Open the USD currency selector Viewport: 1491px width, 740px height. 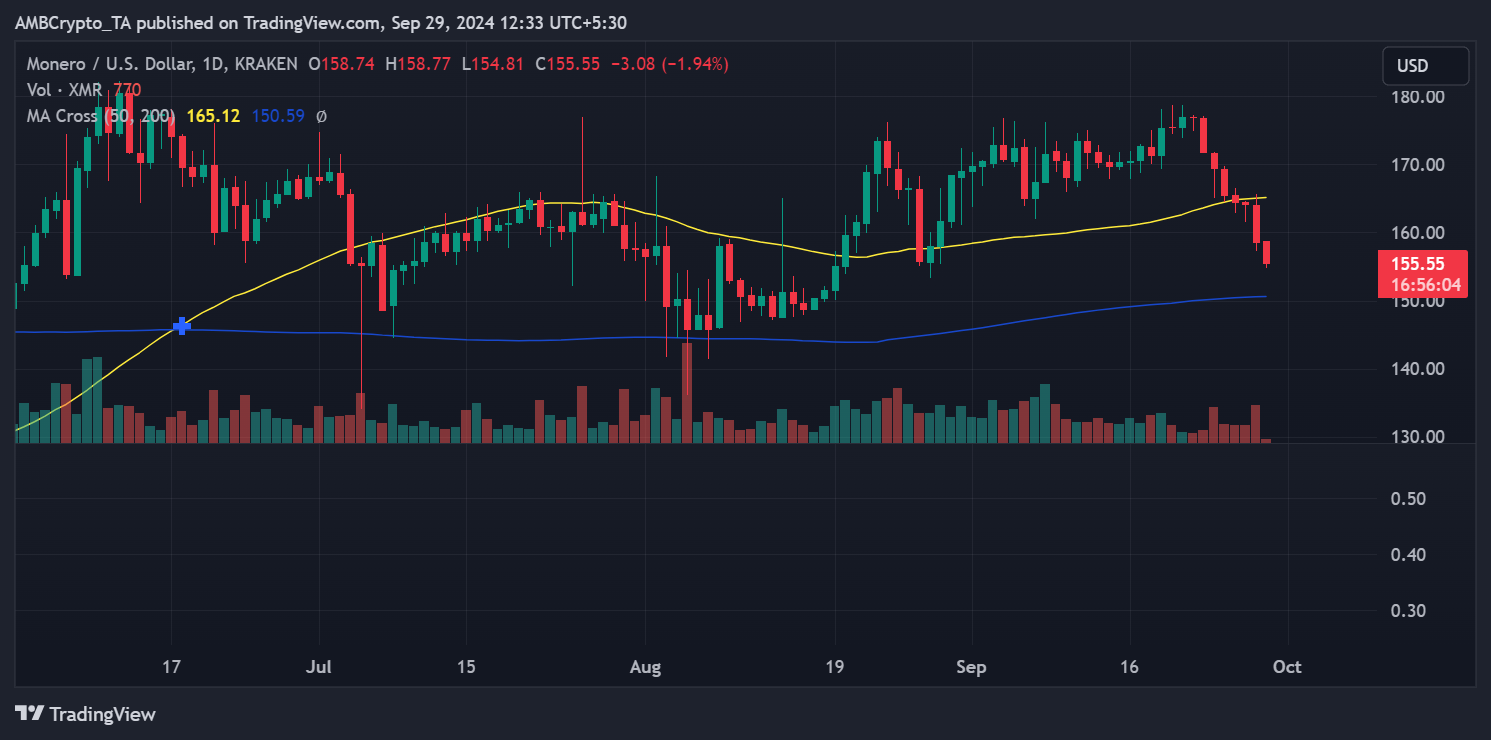coord(1426,65)
